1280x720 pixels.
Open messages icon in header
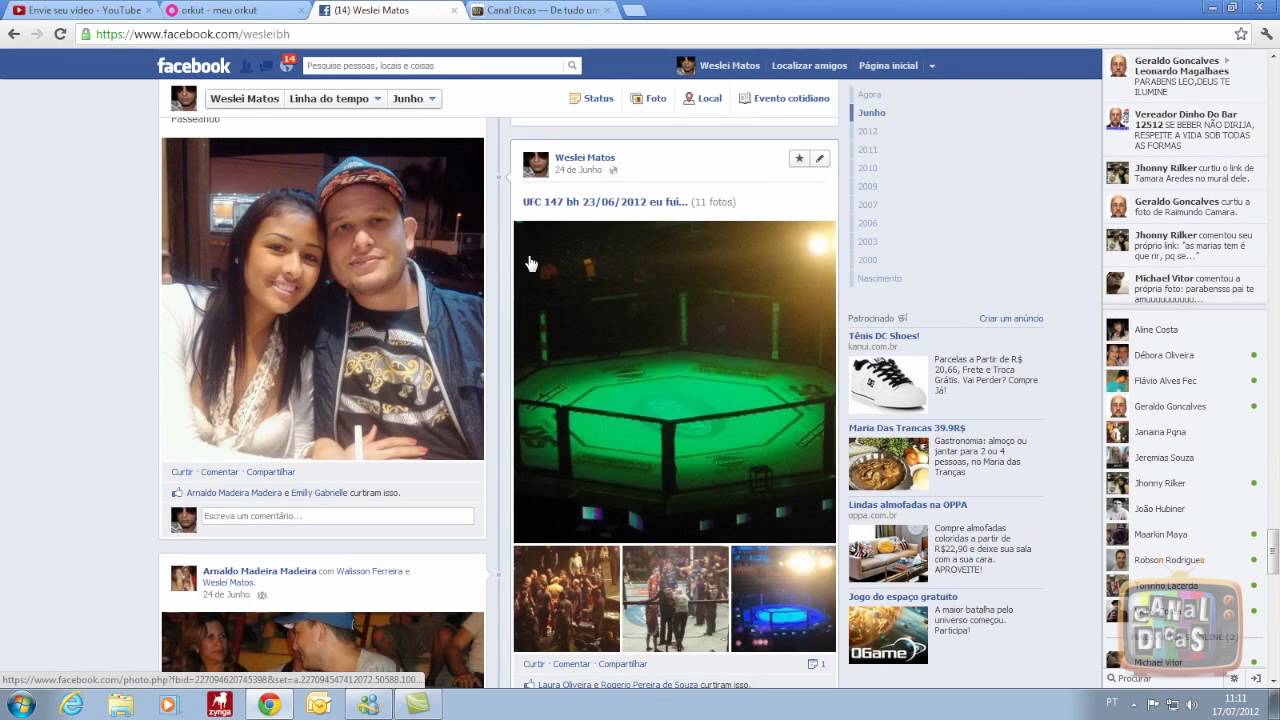click(x=266, y=66)
